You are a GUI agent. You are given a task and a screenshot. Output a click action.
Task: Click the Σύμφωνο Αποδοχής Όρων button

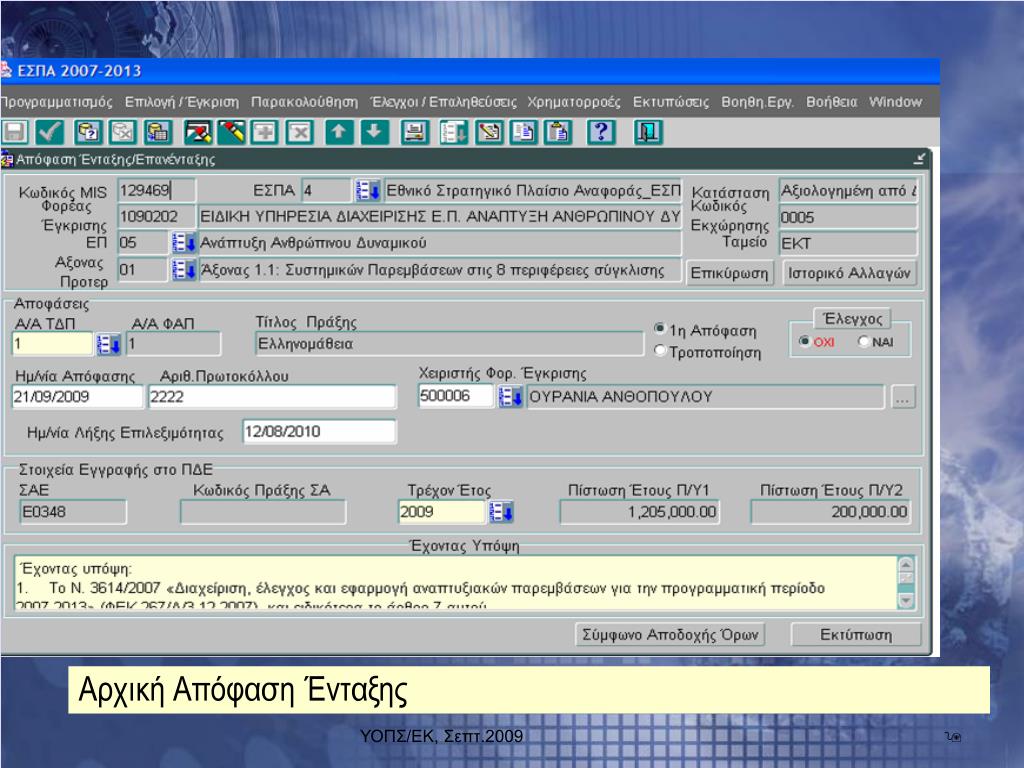tap(670, 634)
